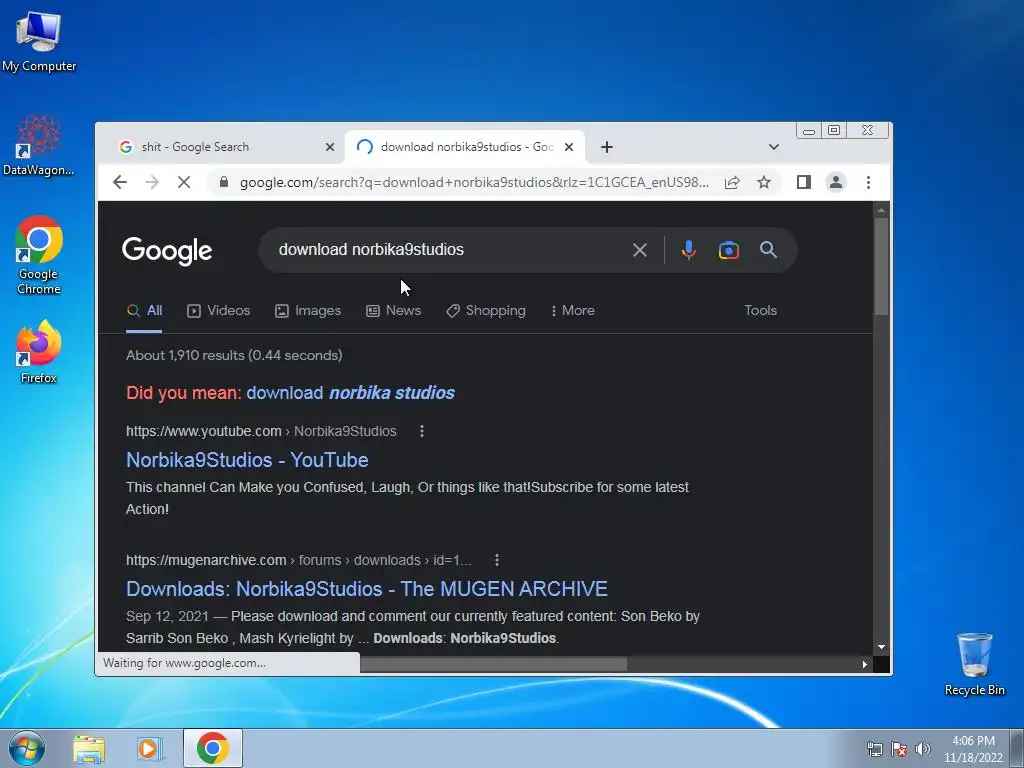Select the Firefox desktop shortcut

pos(39,352)
